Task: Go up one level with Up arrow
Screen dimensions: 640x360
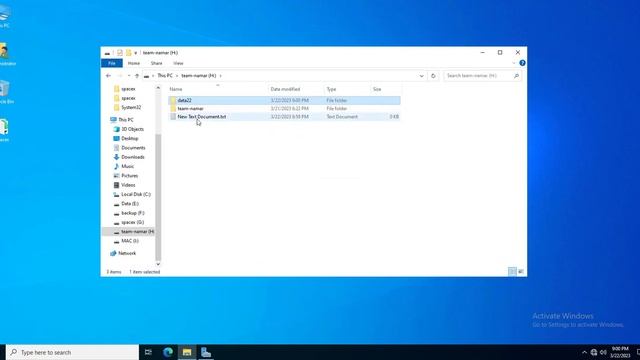Action: 137,76
